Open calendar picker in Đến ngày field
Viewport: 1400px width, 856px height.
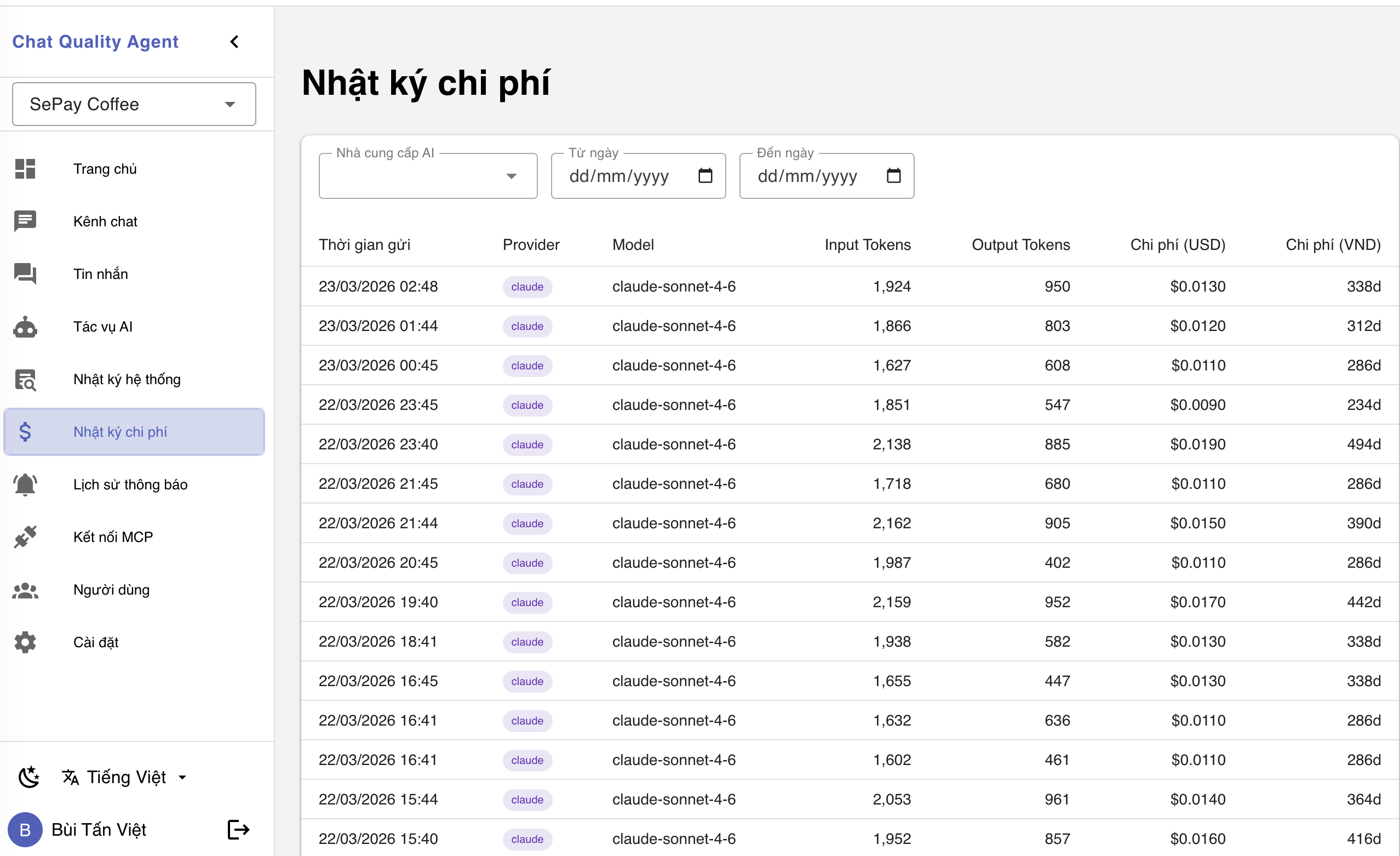click(x=893, y=175)
